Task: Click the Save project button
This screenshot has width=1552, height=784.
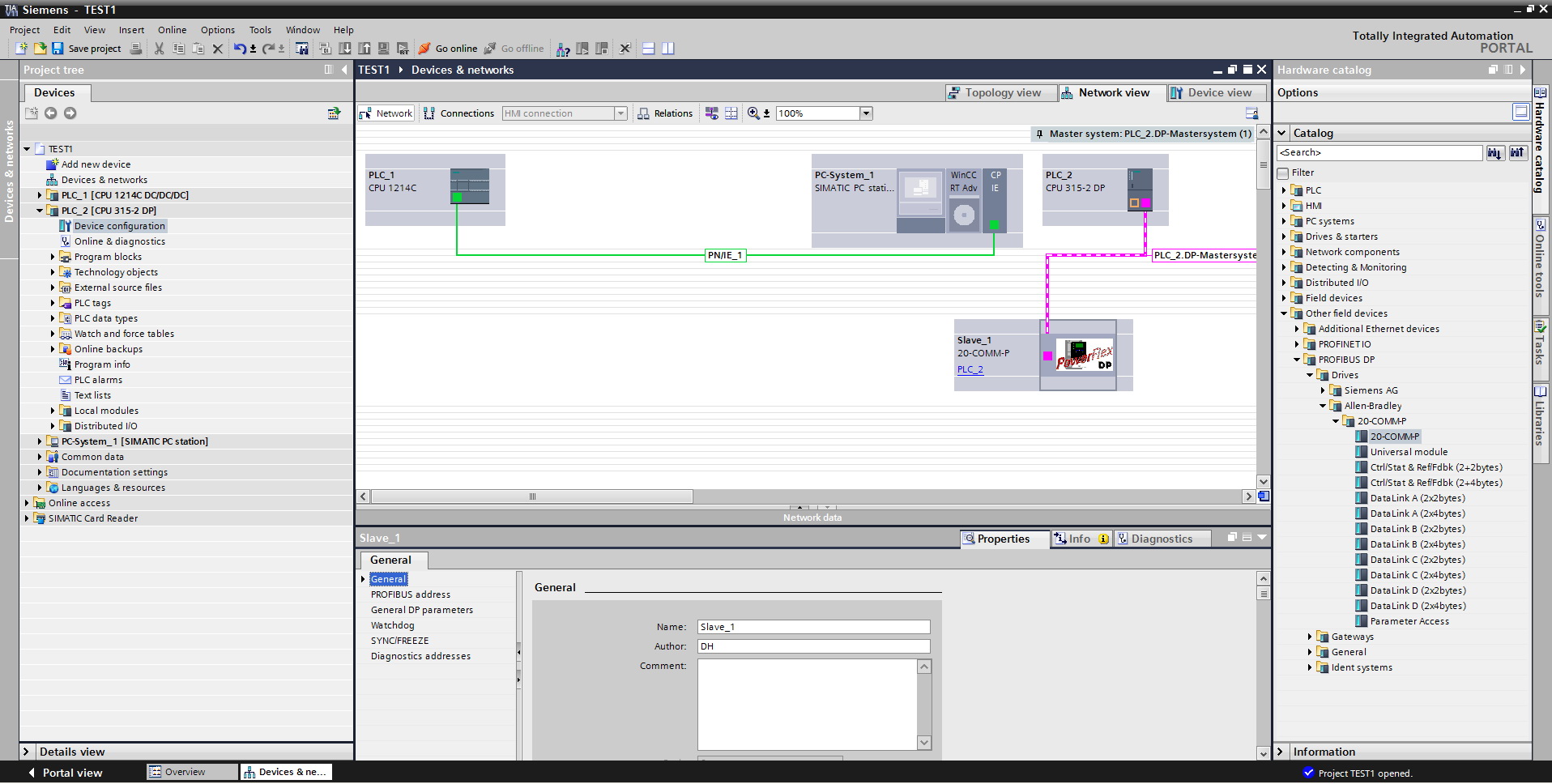Action: (x=87, y=49)
